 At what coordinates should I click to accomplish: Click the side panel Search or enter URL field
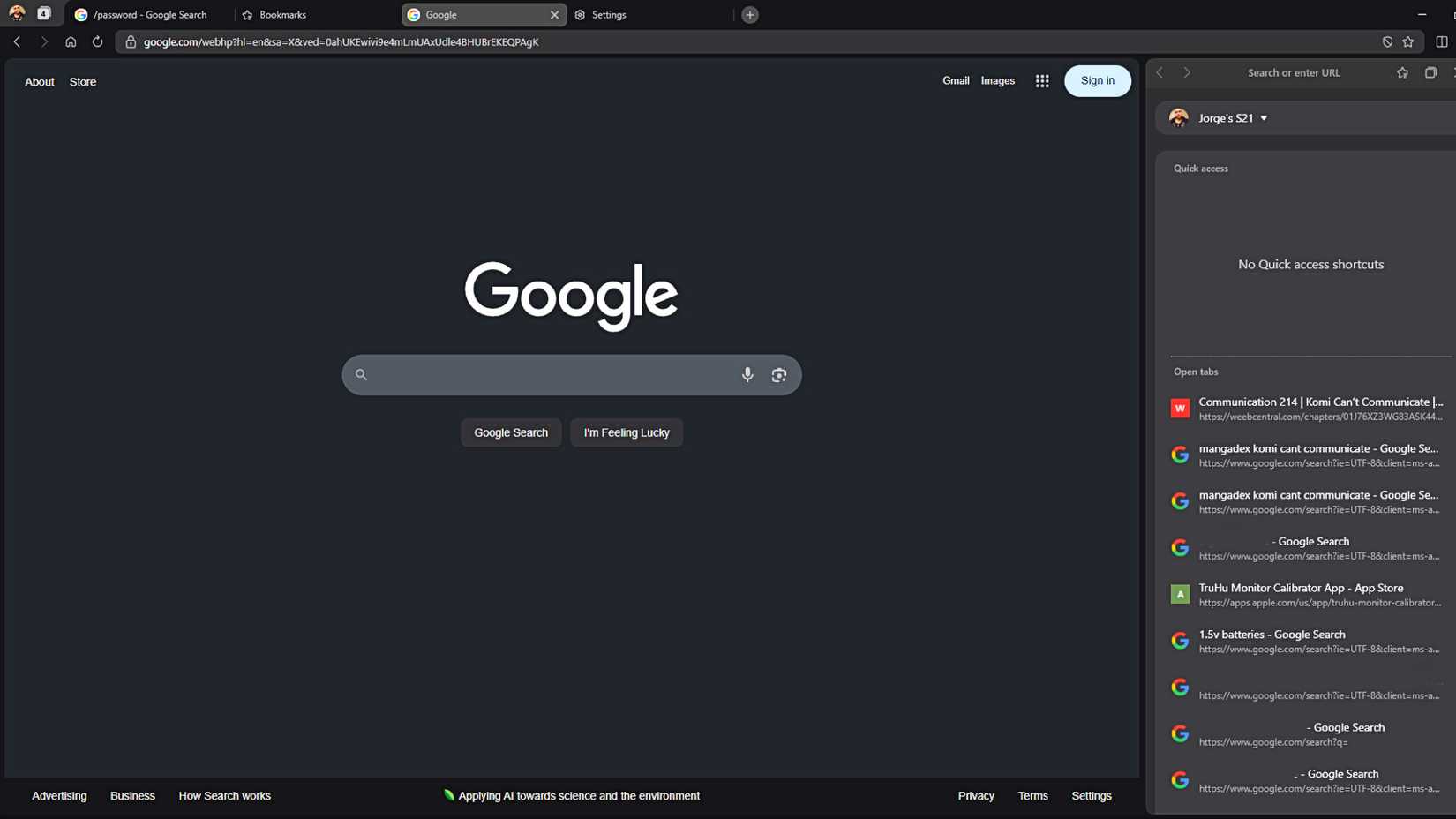(1294, 72)
